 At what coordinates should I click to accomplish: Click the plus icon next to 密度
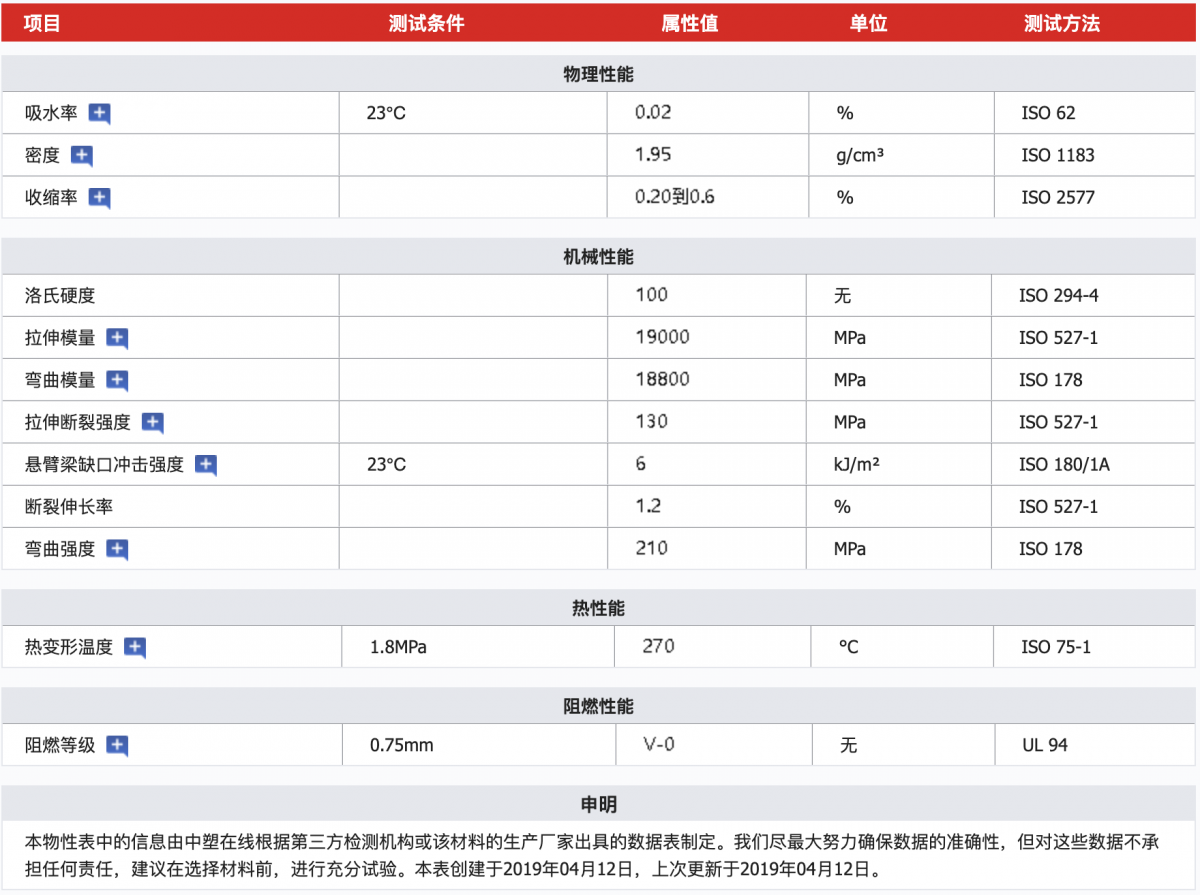coord(82,155)
